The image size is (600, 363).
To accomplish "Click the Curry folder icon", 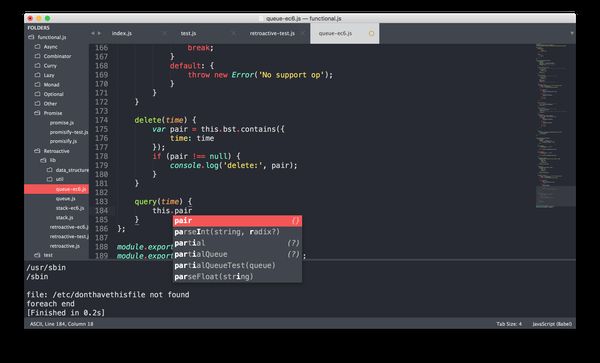I will 38,65.
